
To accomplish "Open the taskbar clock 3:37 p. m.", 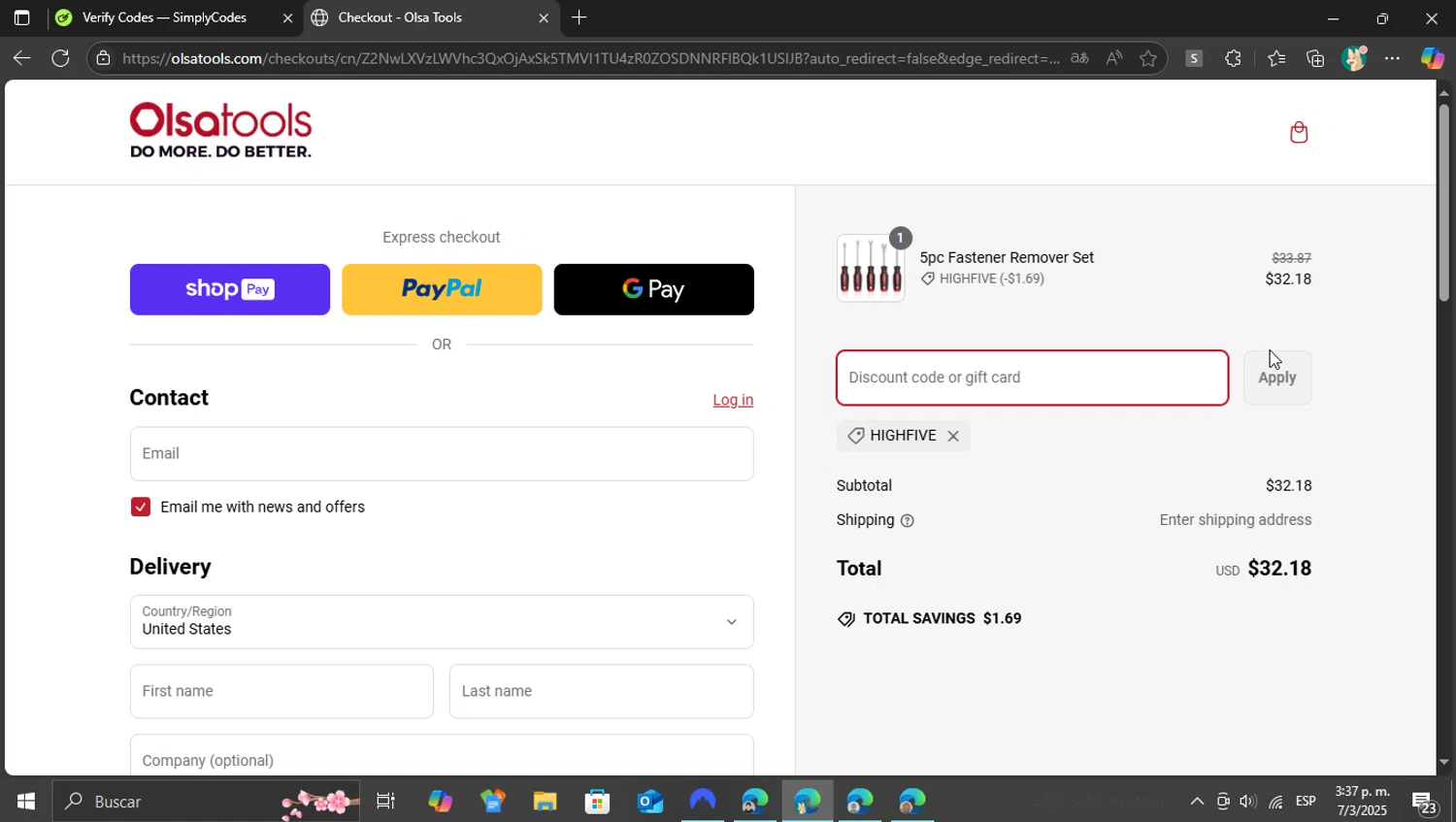I will click(1362, 802).
